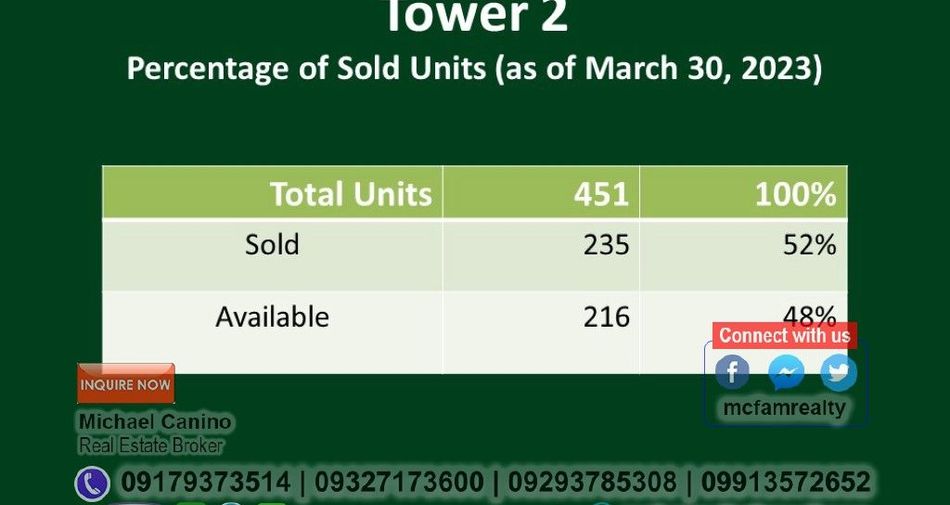Click the purple phone icon
The height and width of the screenshot is (505, 950).
[92, 484]
